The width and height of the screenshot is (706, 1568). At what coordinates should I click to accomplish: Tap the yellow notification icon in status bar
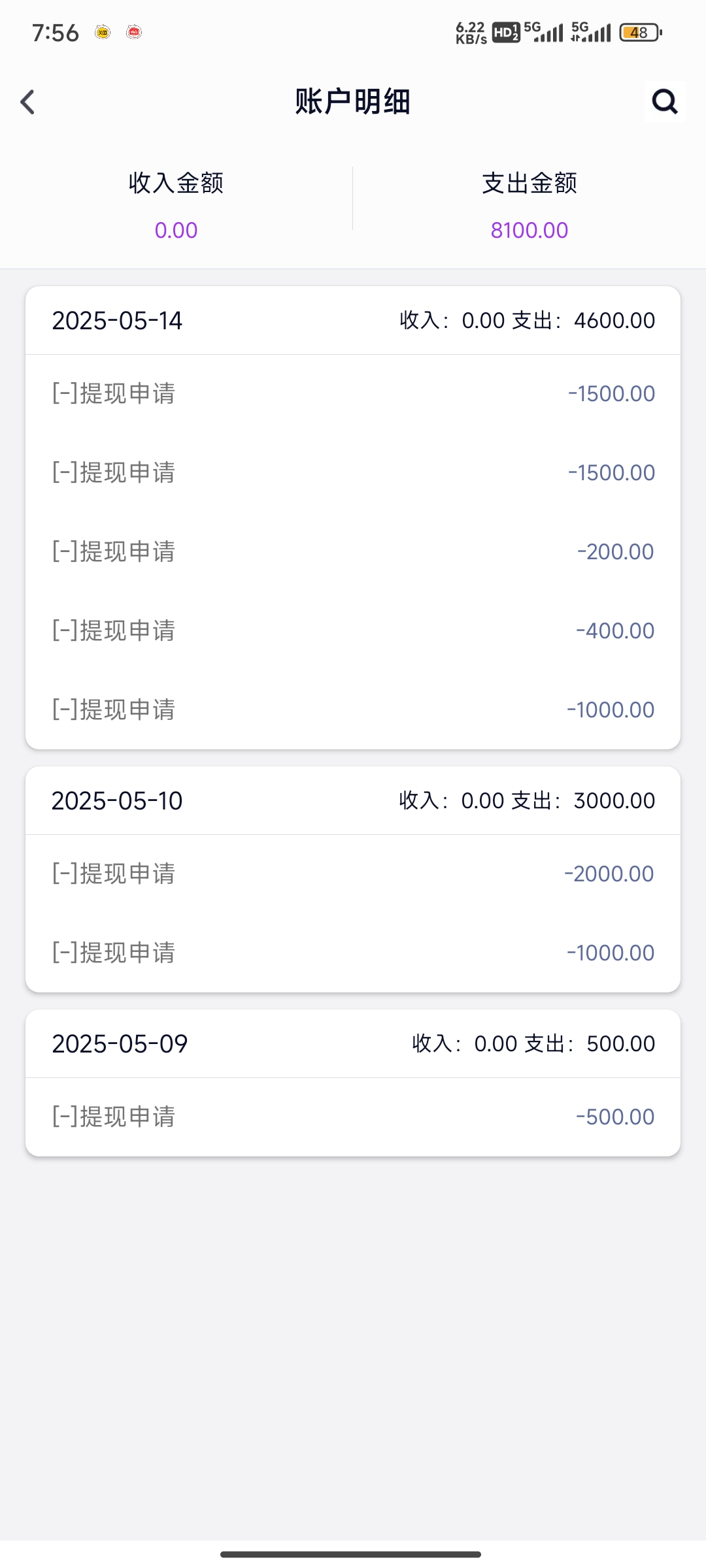click(x=103, y=32)
